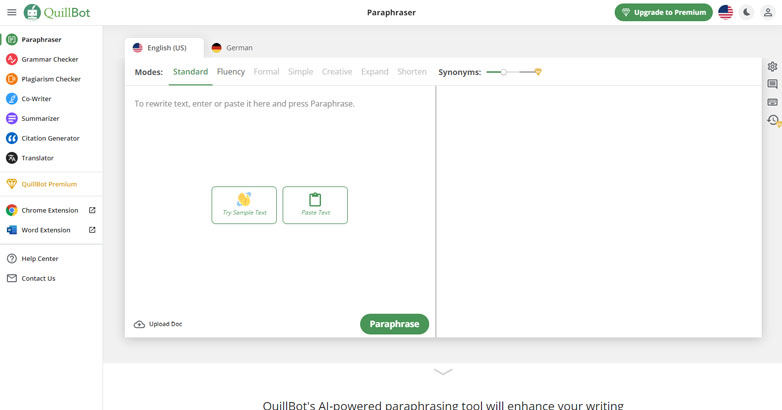Click the Paraphrase button
Screen dimensions: 782x410
394,324
